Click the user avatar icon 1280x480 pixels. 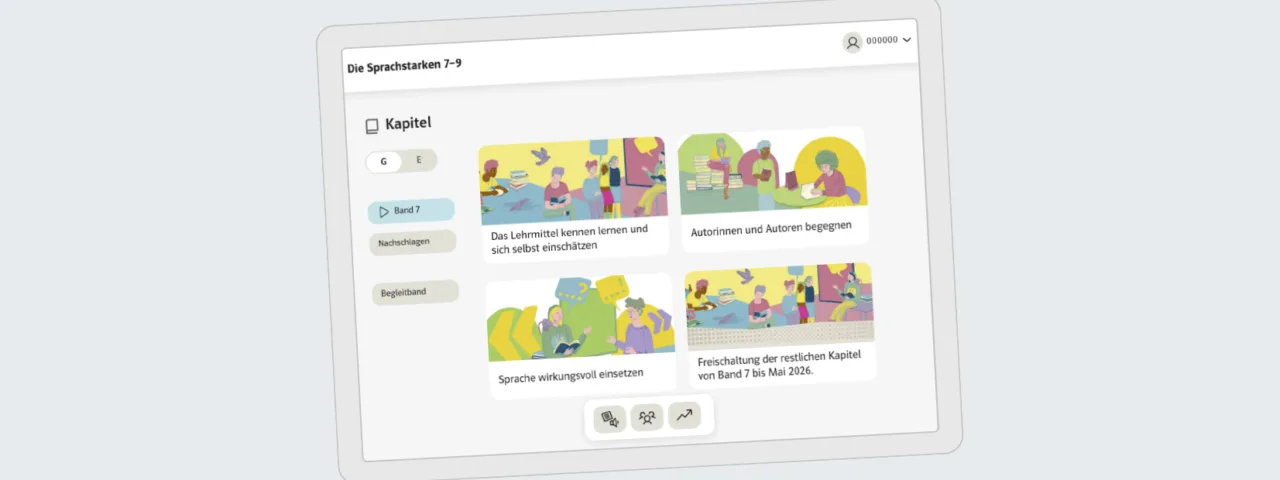[x=852, y=42]
